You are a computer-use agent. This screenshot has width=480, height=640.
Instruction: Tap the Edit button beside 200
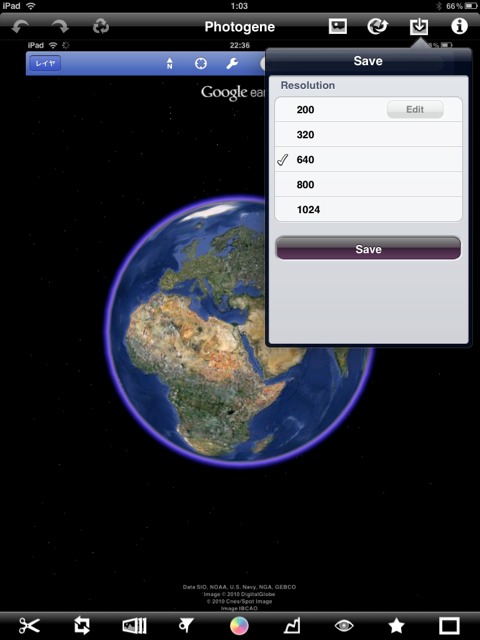pos(415,109)
